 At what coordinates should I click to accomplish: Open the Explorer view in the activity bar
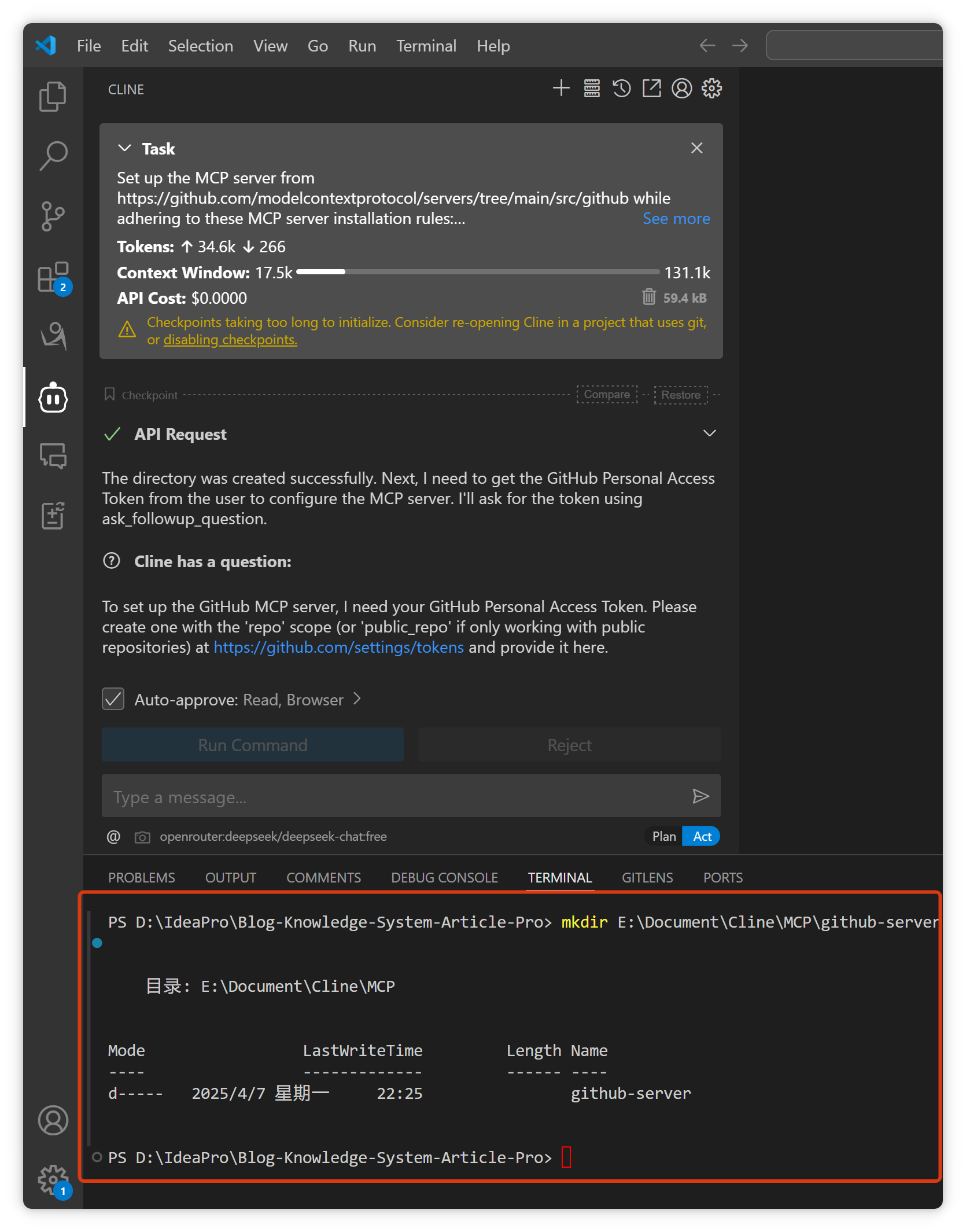pyautogui.click(x=53, y=96)
